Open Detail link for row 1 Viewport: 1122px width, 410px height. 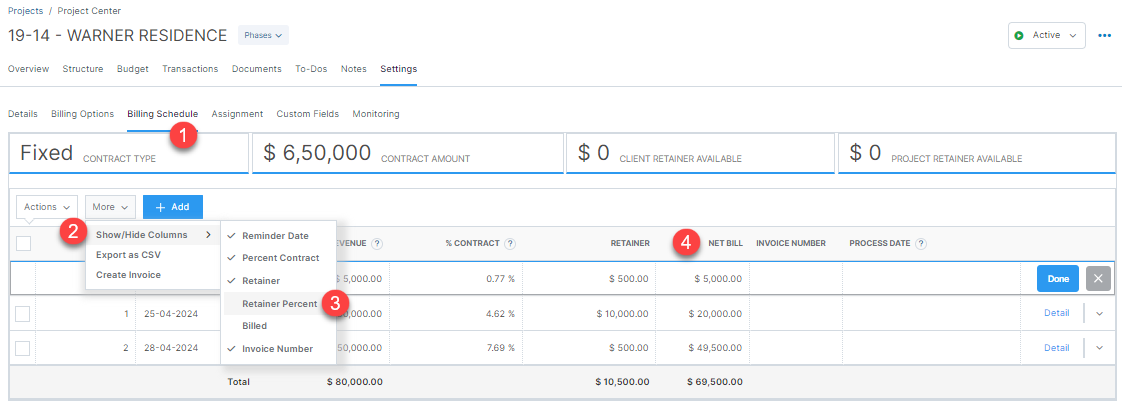pos(1056,313)
